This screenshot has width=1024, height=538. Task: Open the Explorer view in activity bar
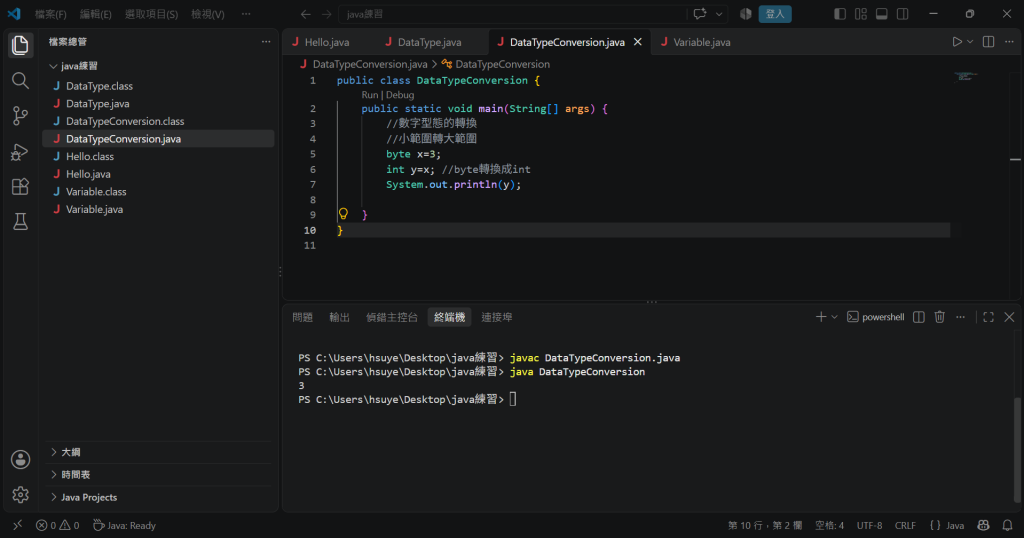[x=20, y=45]
